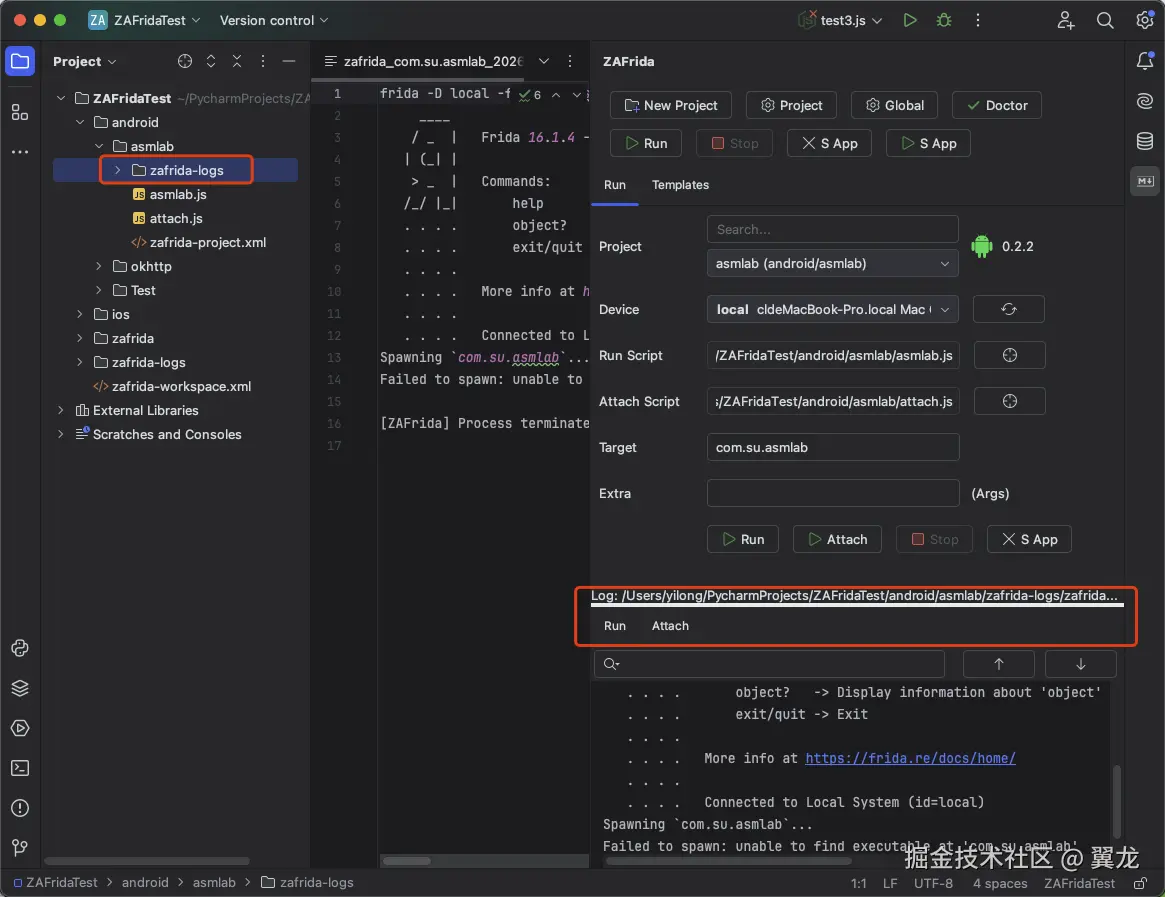Pick Run Script file with locate icon

pyautogui.click(x=1008, y=355)
